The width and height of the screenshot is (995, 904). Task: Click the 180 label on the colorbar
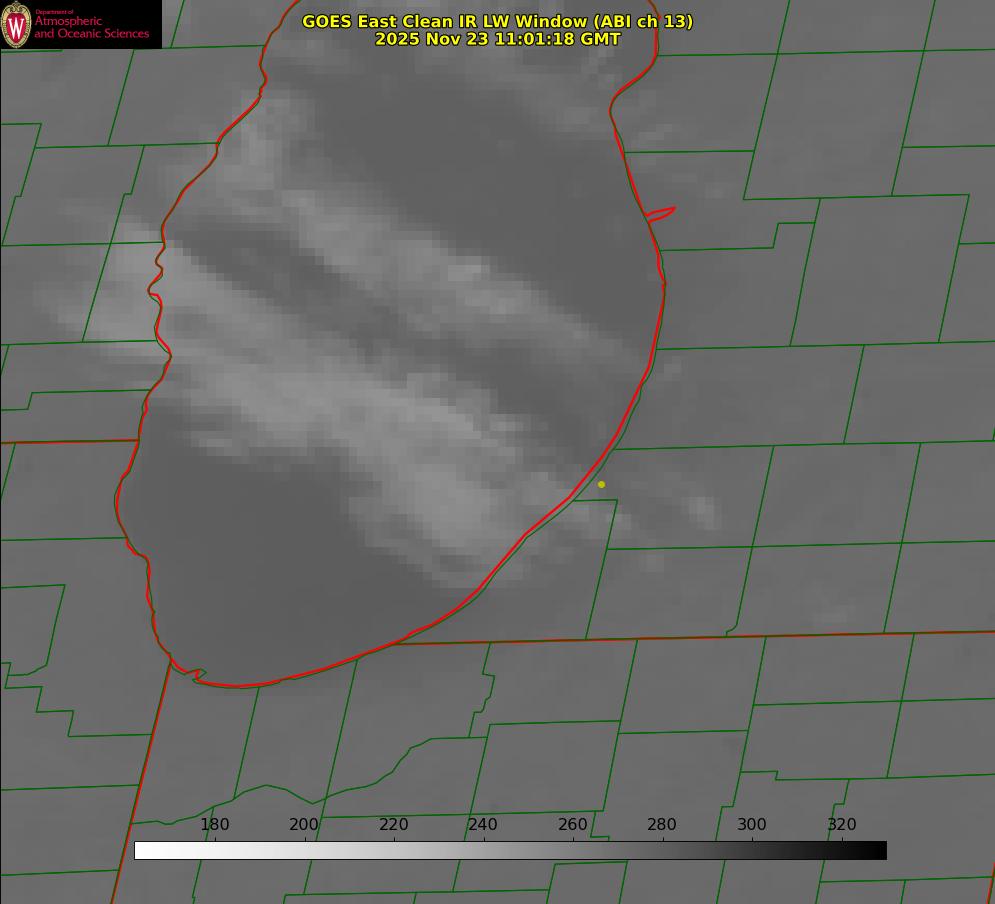[215, 824]
